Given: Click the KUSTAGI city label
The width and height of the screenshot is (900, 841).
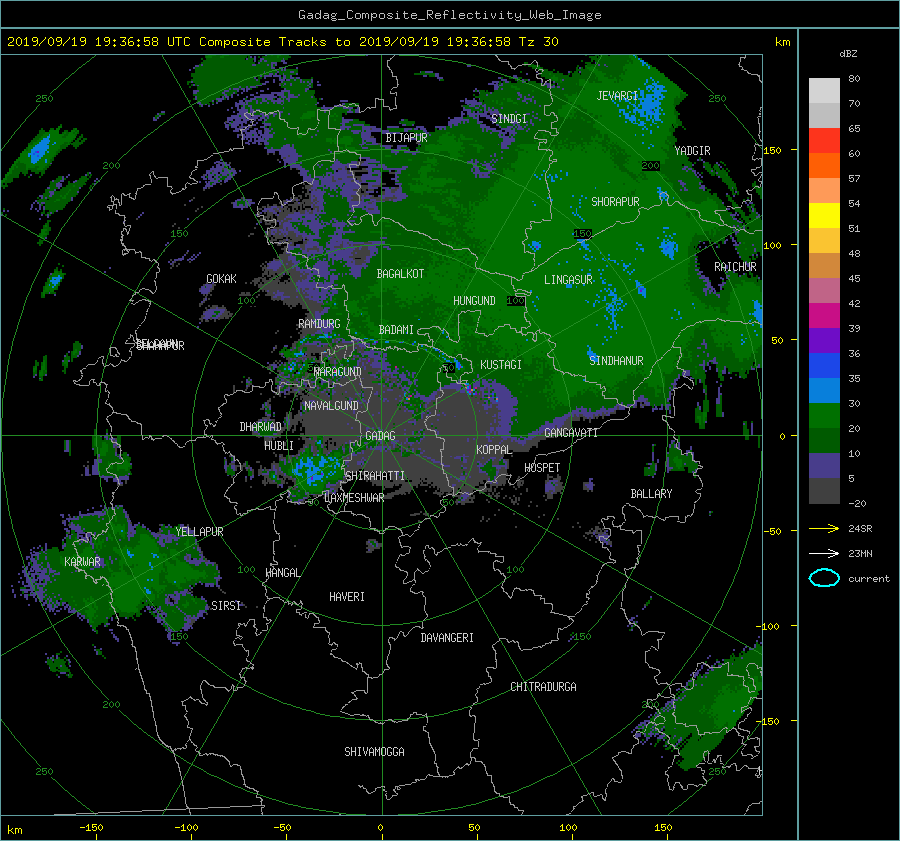Looking at the screenshot, I should (x=501, y=365).
